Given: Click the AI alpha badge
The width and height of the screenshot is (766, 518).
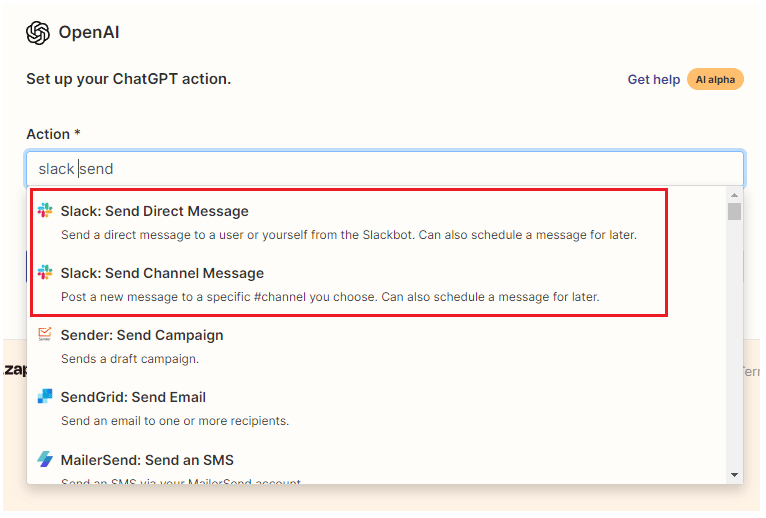Looking at the screenshot, I should (715, 79).
